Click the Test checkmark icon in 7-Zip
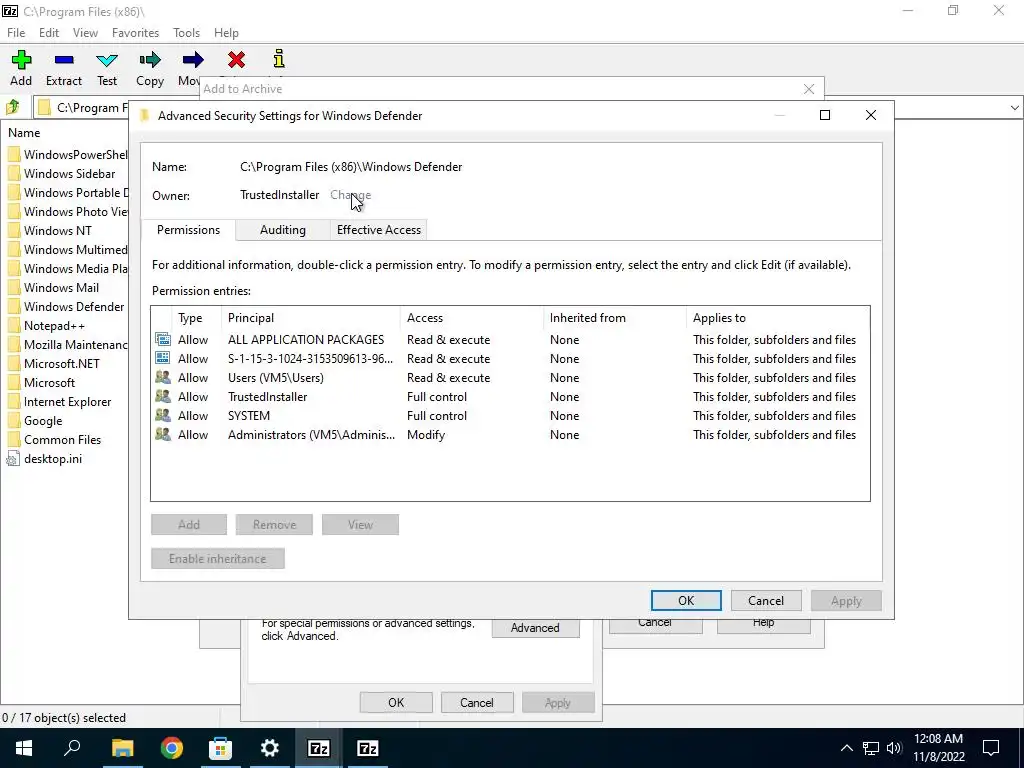Screen dimensions: 1024x768 click(106, 61)
